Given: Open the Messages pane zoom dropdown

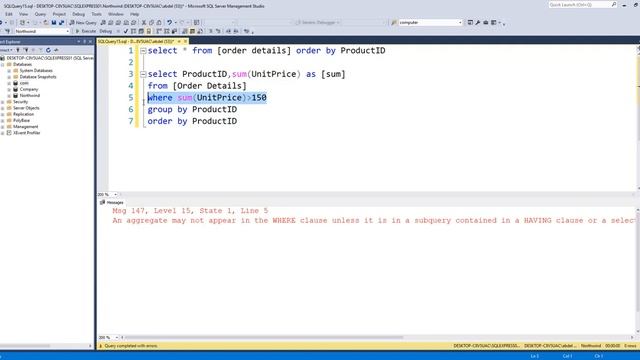Looking at the screenshot, I should point(116,338).
